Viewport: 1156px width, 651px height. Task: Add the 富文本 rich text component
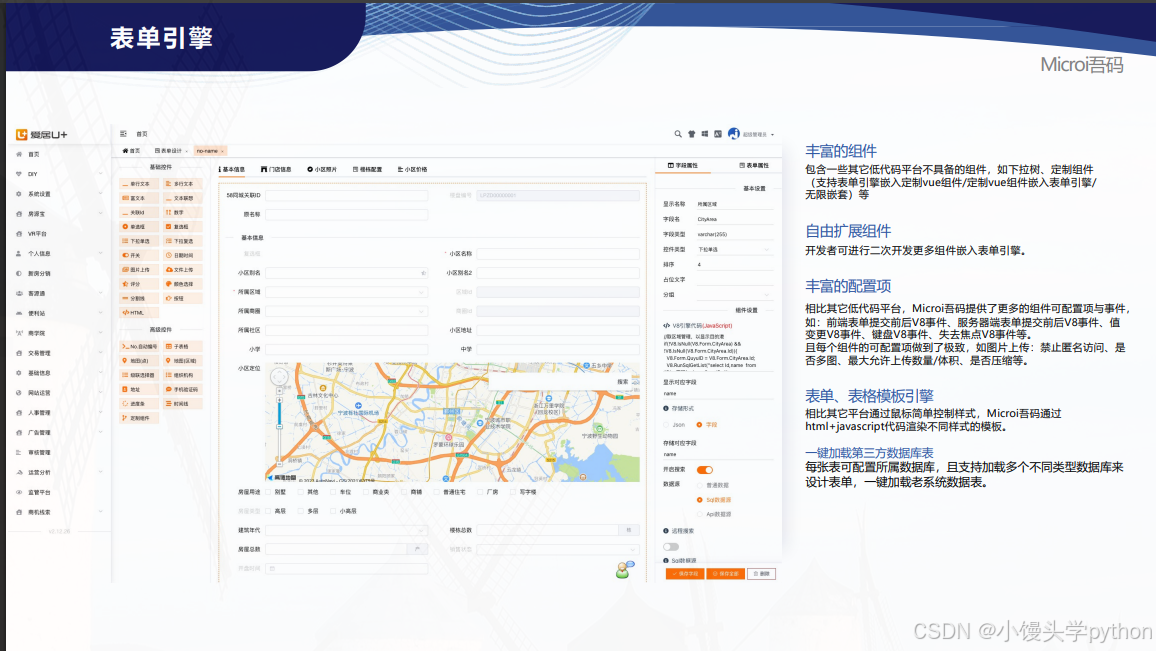[x=139, y=198]
